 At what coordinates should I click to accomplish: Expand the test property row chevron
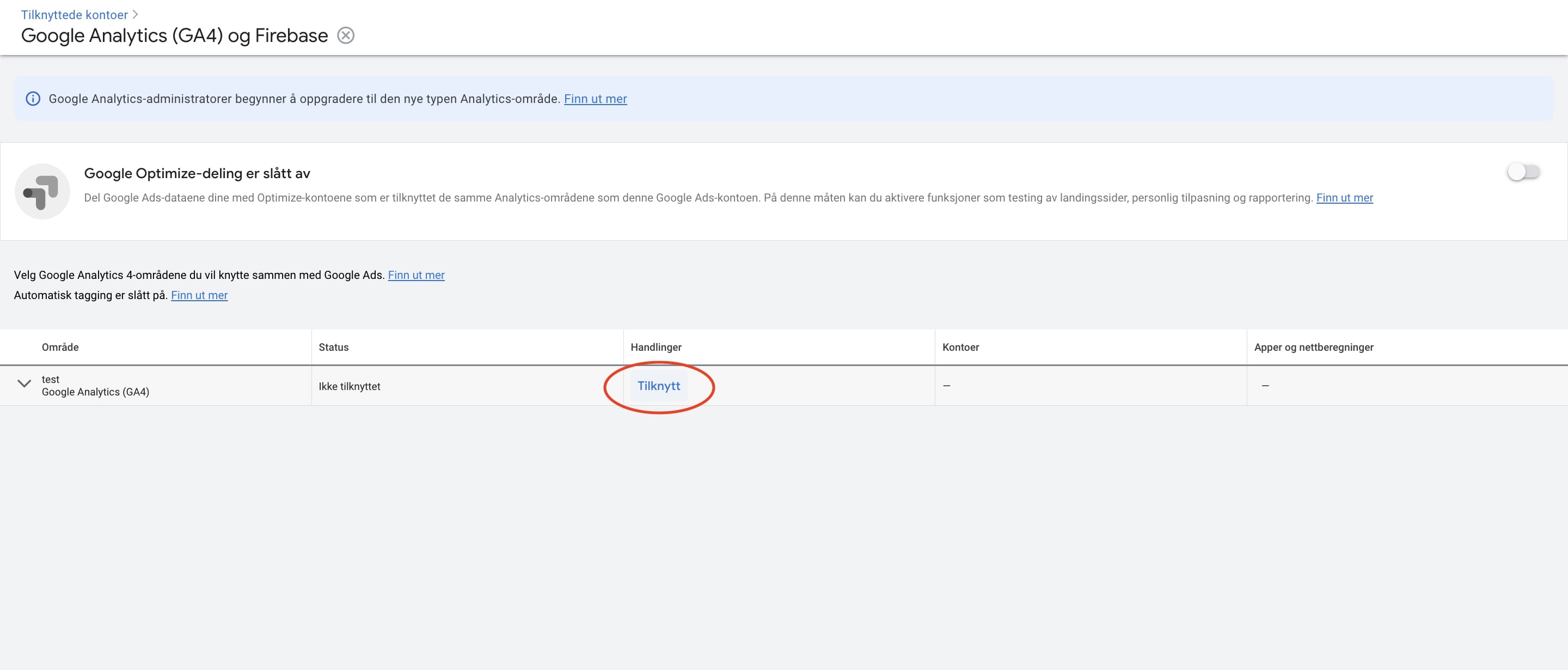tap(24, 383)
